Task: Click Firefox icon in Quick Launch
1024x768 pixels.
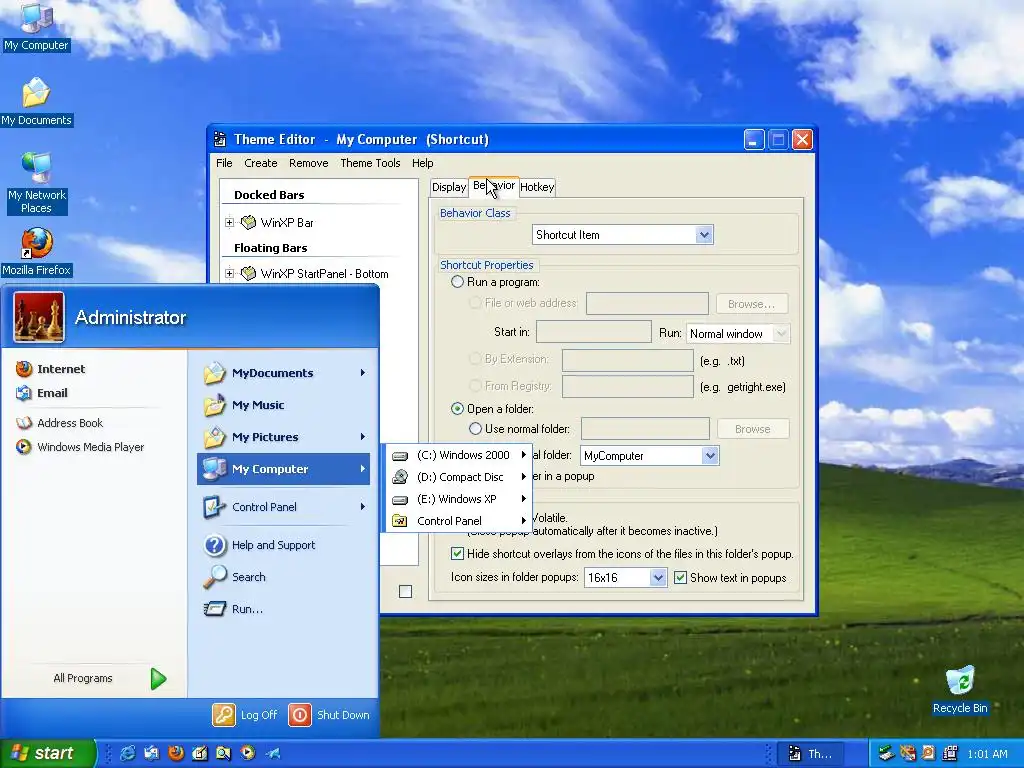Action: tap(176, 753)
